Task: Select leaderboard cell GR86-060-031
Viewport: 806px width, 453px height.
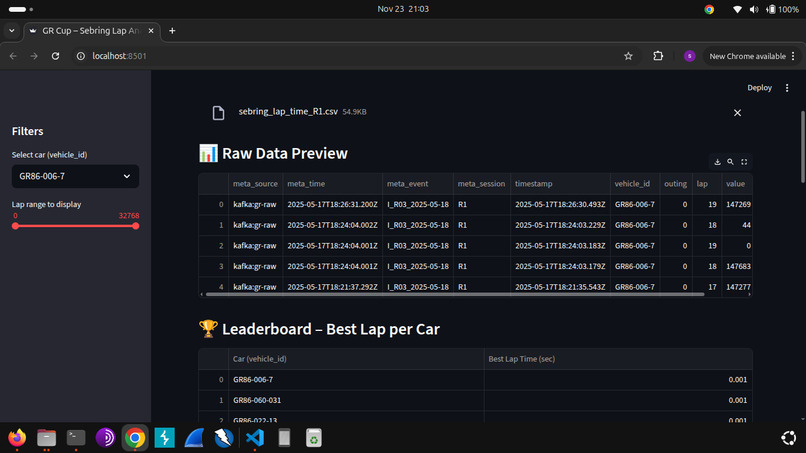Action: pyautogui.click(x=356, y=400)
